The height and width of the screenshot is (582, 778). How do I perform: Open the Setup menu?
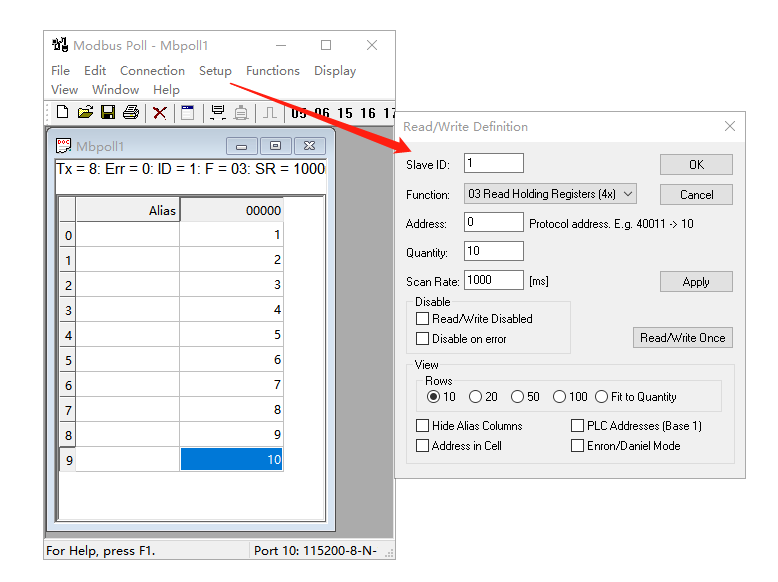coord(215,71)
